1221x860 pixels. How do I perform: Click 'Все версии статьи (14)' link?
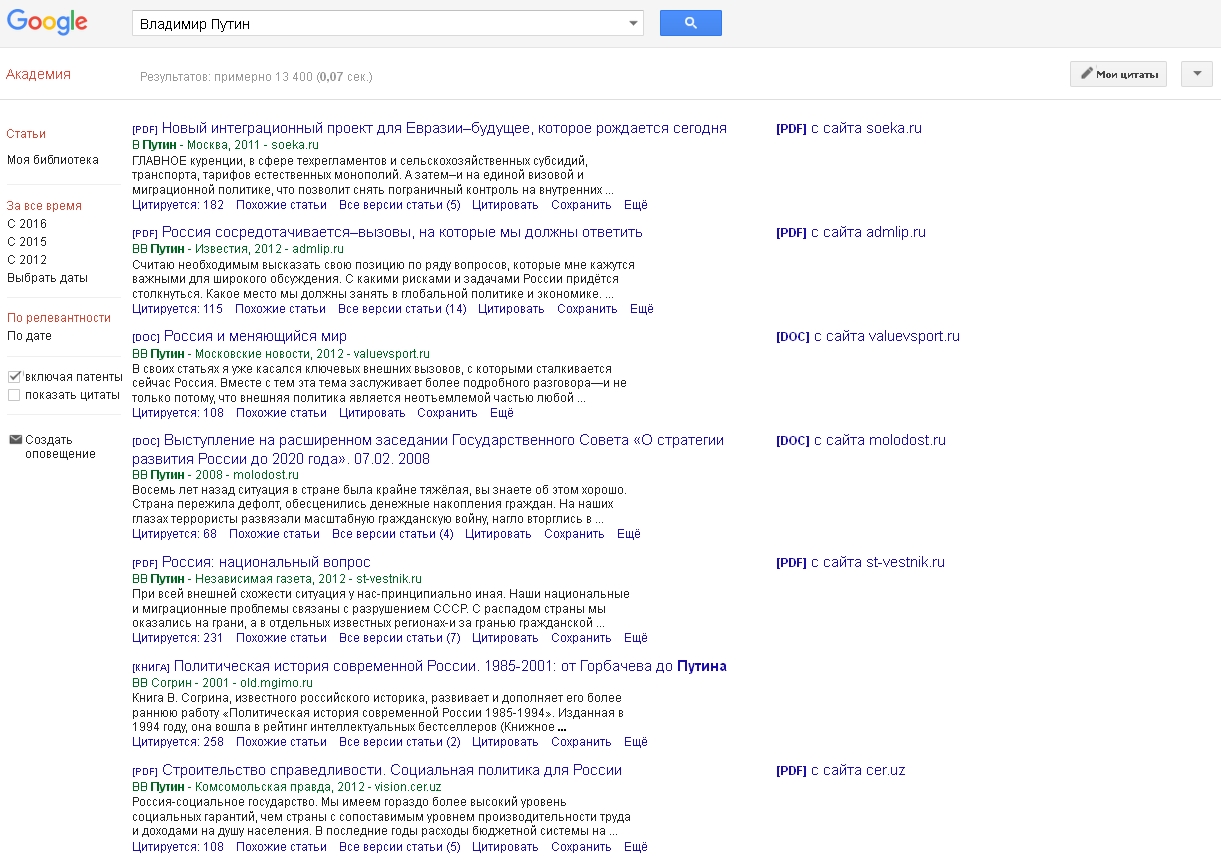tap(402, 309)
